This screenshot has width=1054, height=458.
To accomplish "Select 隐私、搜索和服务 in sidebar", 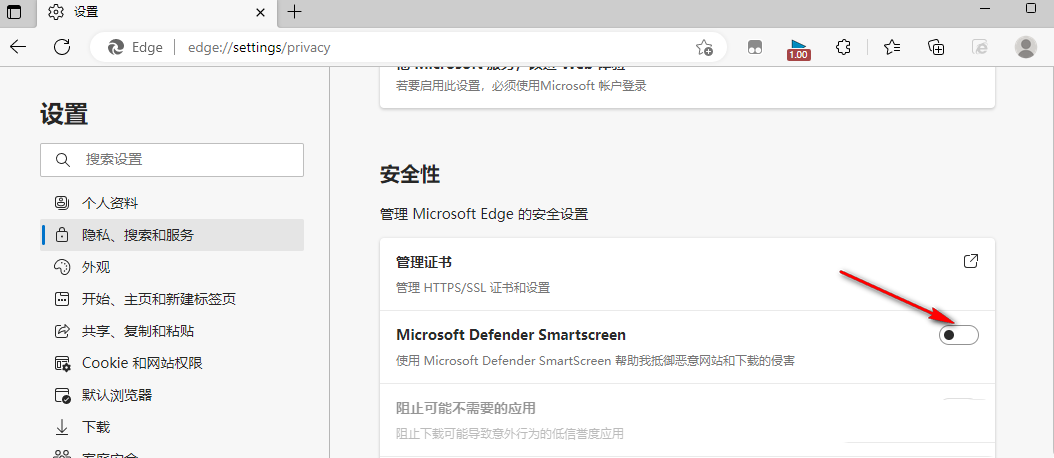I will coord(172,235).
